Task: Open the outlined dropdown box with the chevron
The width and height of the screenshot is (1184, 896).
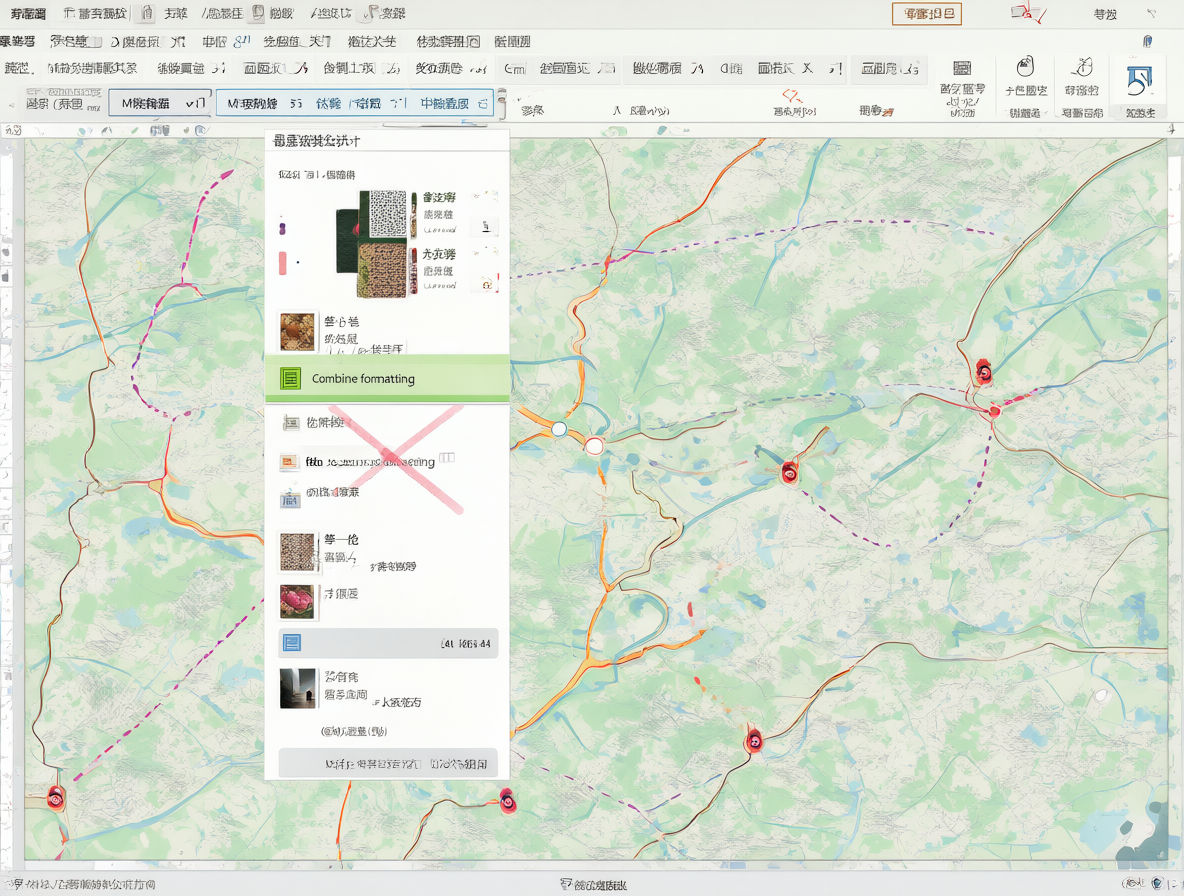Action: click(x=160, y=103)
